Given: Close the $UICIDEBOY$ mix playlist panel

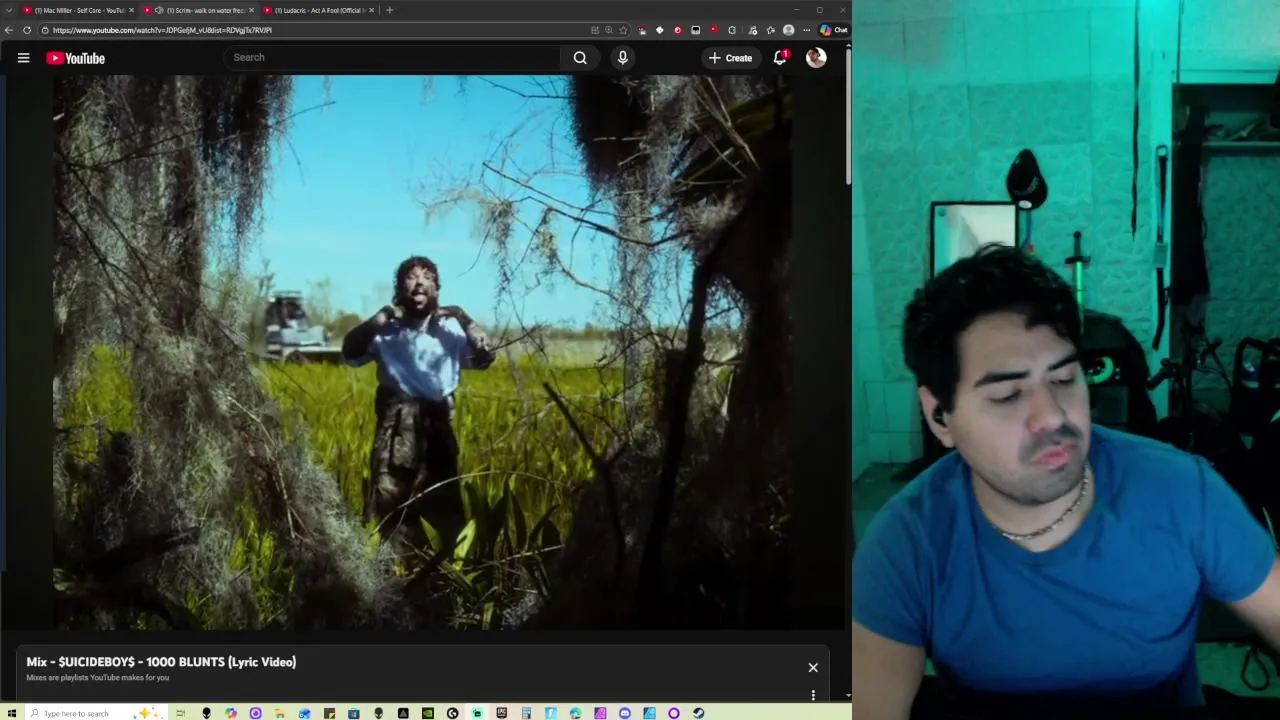Looking at the screenshot, I should point(813,667).
